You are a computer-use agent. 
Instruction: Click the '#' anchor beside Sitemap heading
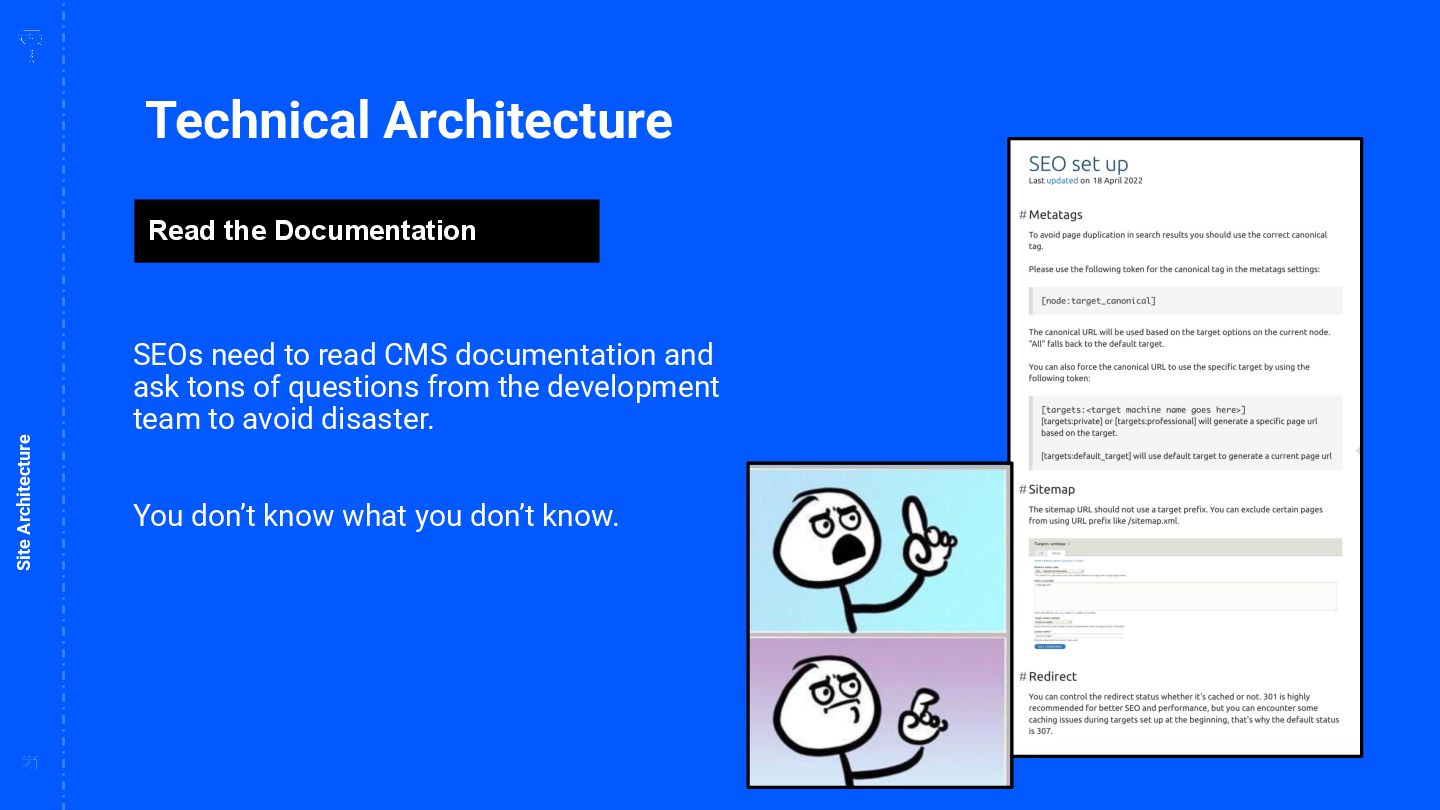pos(1023,490)
